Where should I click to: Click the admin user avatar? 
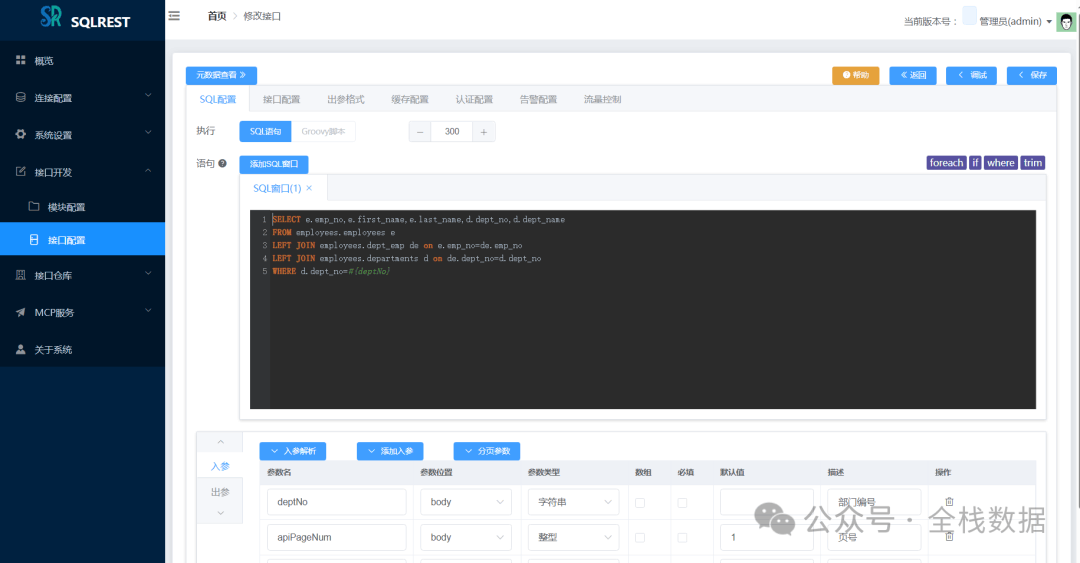coord(1065,22)
